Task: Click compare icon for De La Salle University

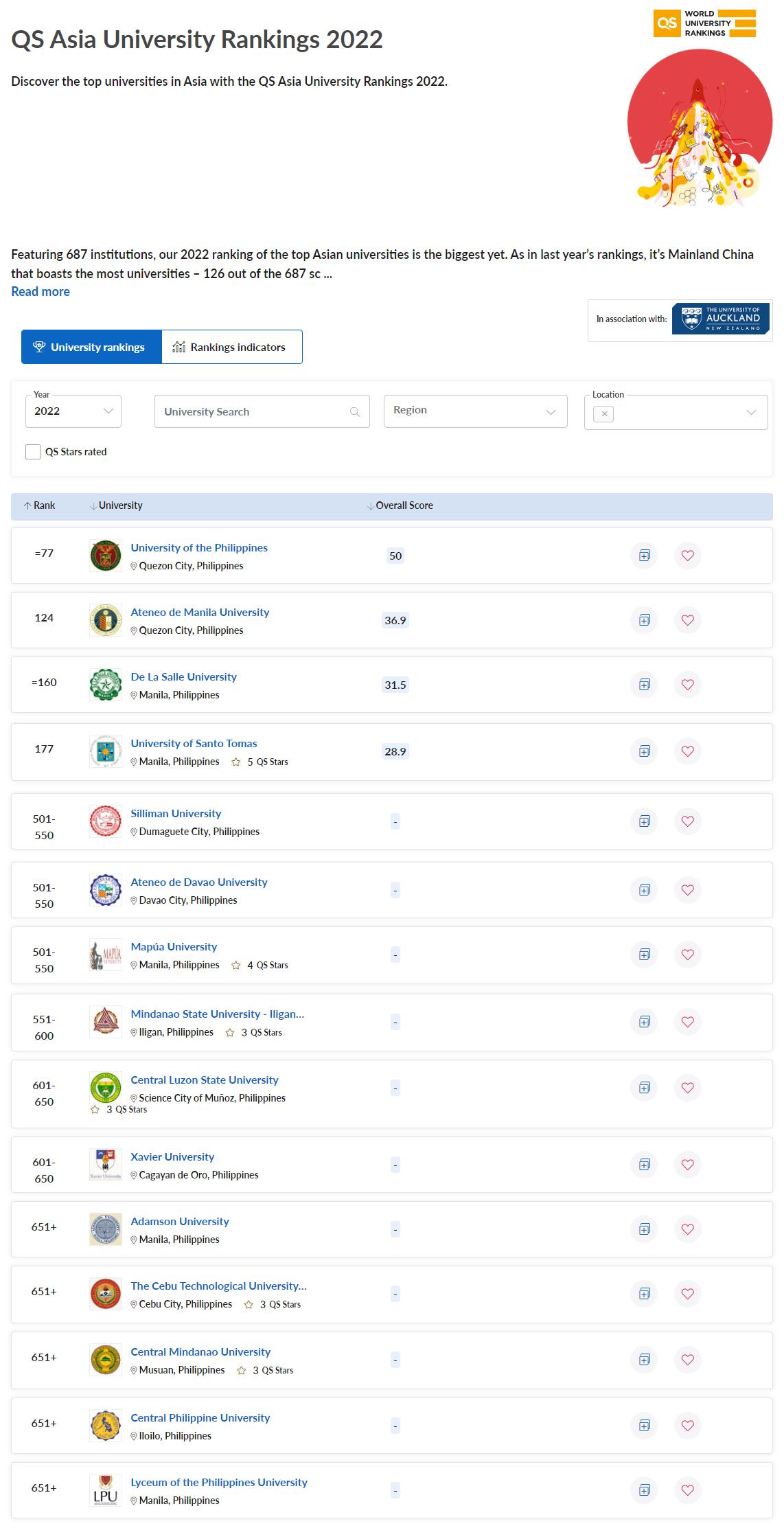Action: tap(644, 685)
